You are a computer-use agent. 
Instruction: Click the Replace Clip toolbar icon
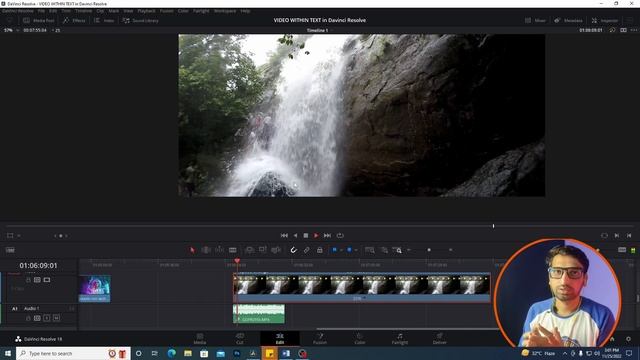click(x=276, y=250)
